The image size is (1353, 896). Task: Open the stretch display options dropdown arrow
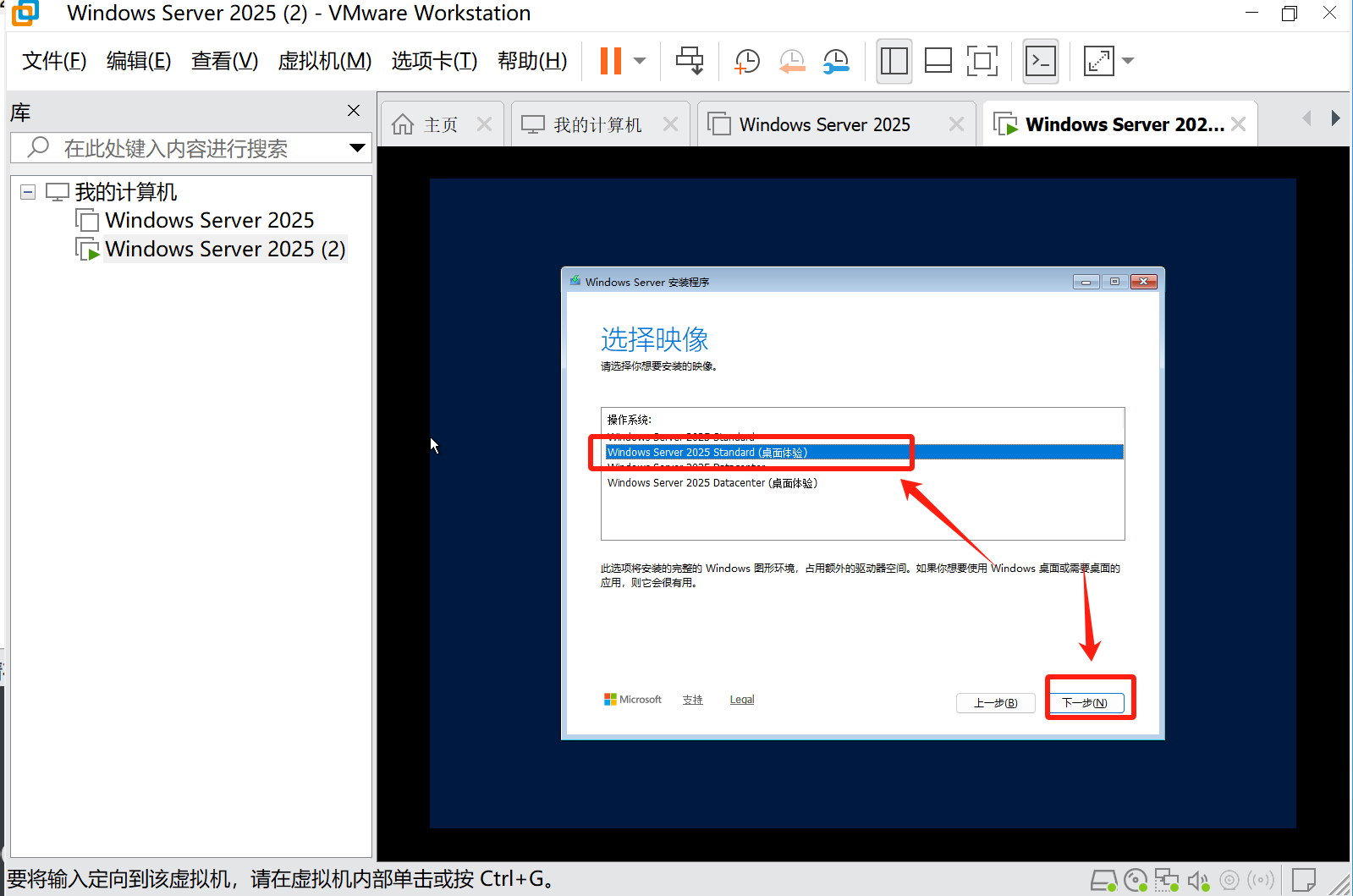click(1128, 61)
